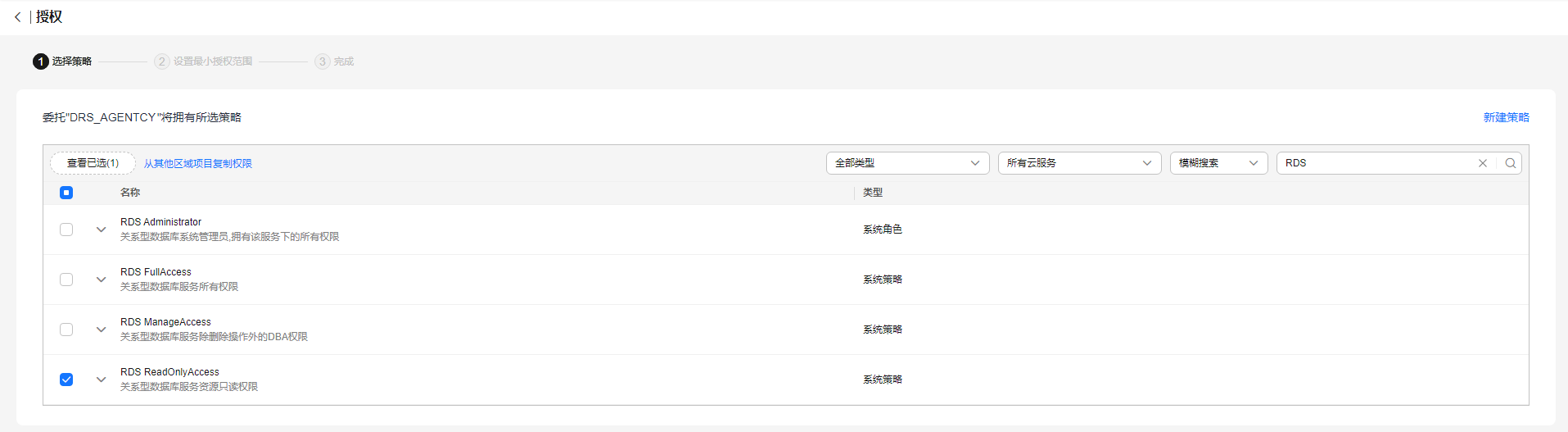The height and width of the screenshot is (432, 1568).
Task: Click the search magnifier icon
Action: coord(1510,163)
